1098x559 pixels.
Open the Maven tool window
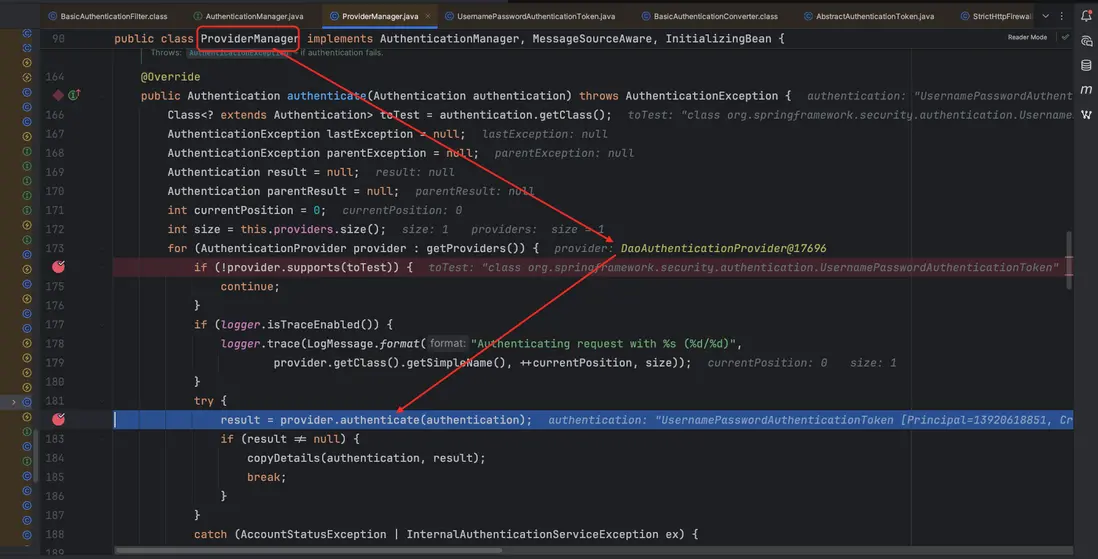click(x=1086, y=90)
